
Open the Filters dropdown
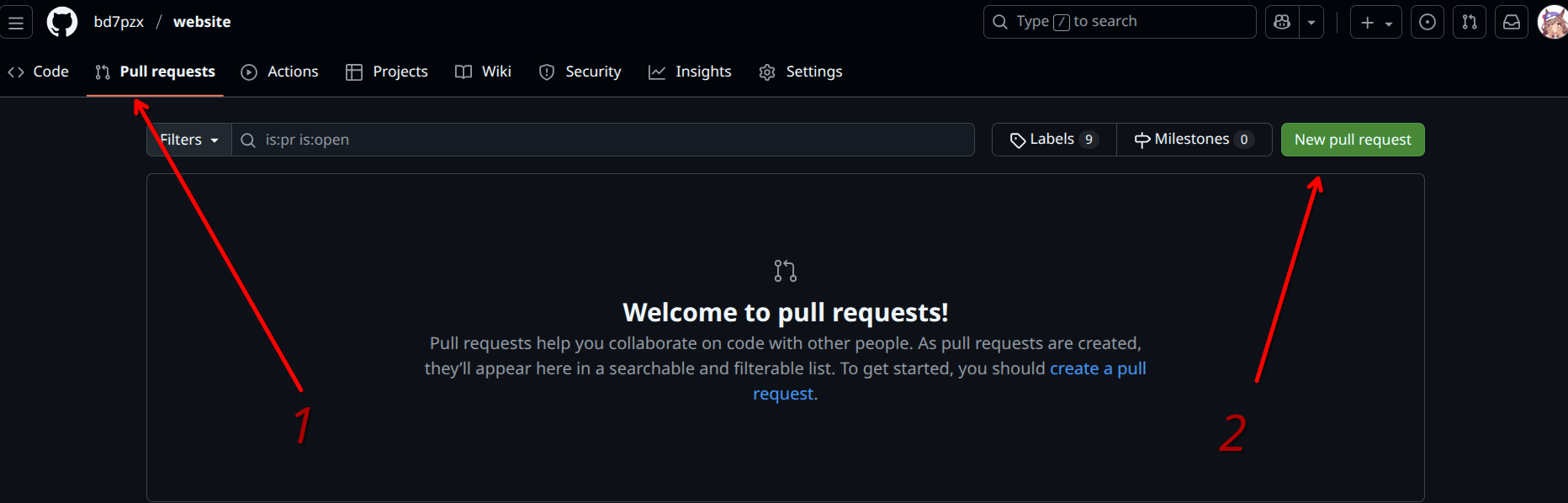(x=189, y=140)
